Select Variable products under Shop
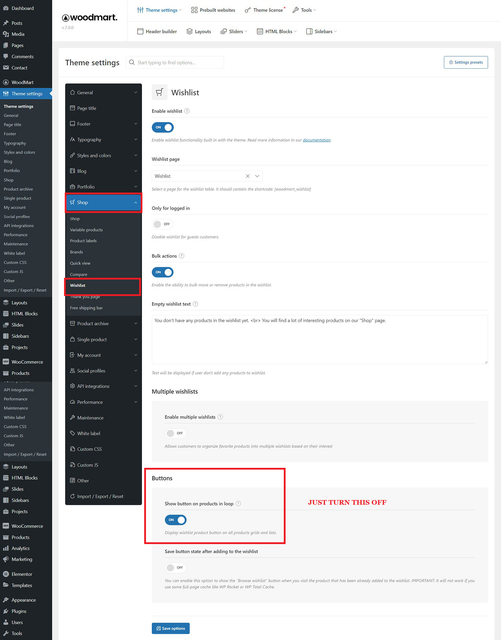The image size is (501, 640). click(86, 230)
